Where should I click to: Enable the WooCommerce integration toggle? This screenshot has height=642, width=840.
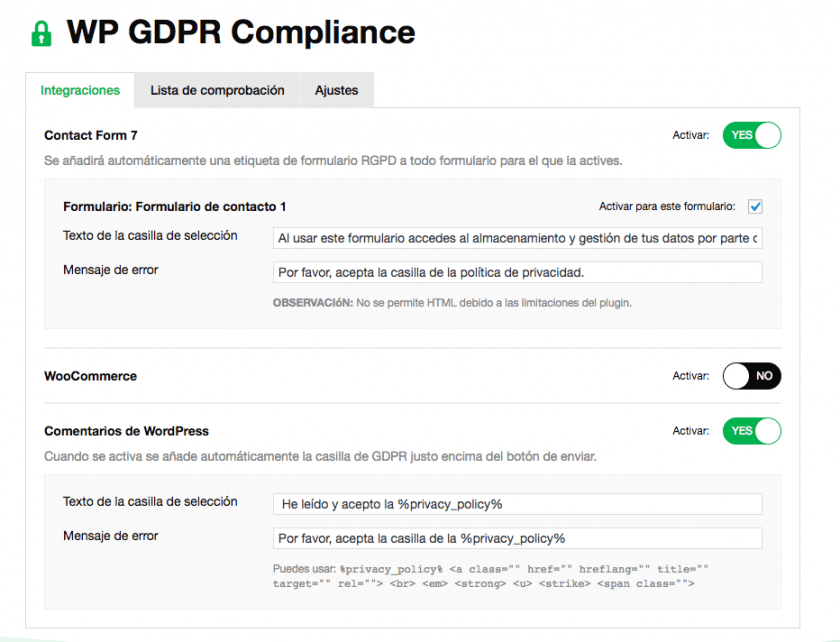751,376
